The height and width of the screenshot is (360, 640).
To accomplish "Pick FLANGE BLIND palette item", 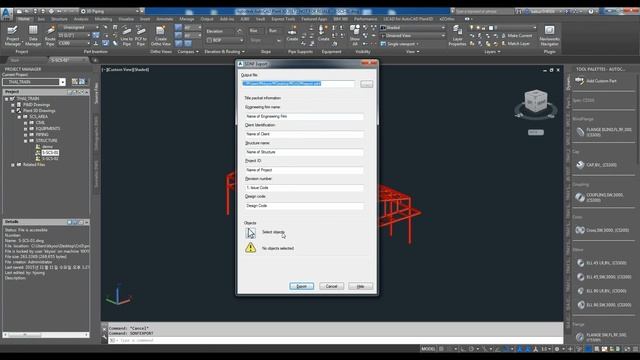I will 604,132.
